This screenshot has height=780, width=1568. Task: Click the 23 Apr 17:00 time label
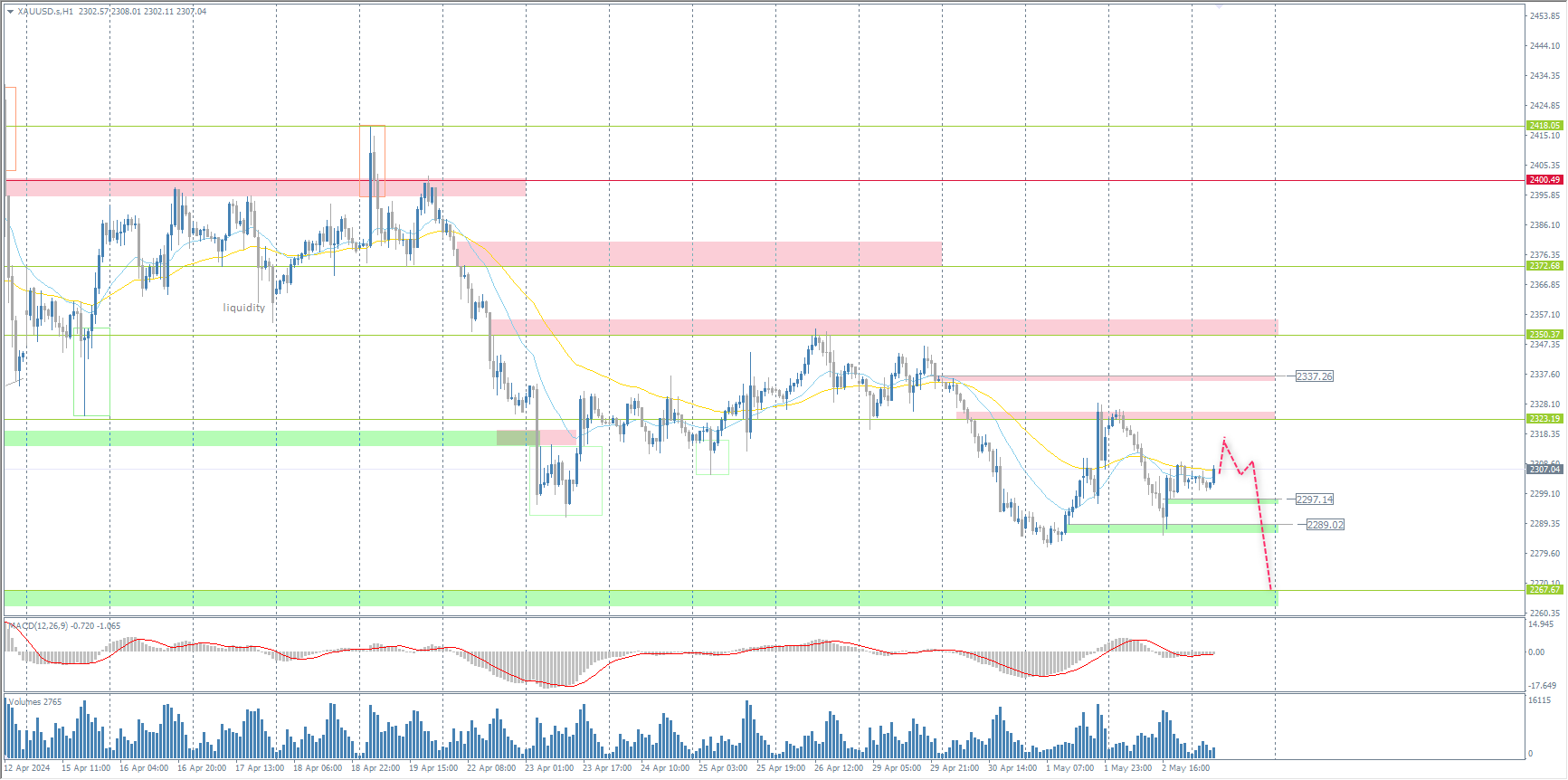(x=607, y=768)
